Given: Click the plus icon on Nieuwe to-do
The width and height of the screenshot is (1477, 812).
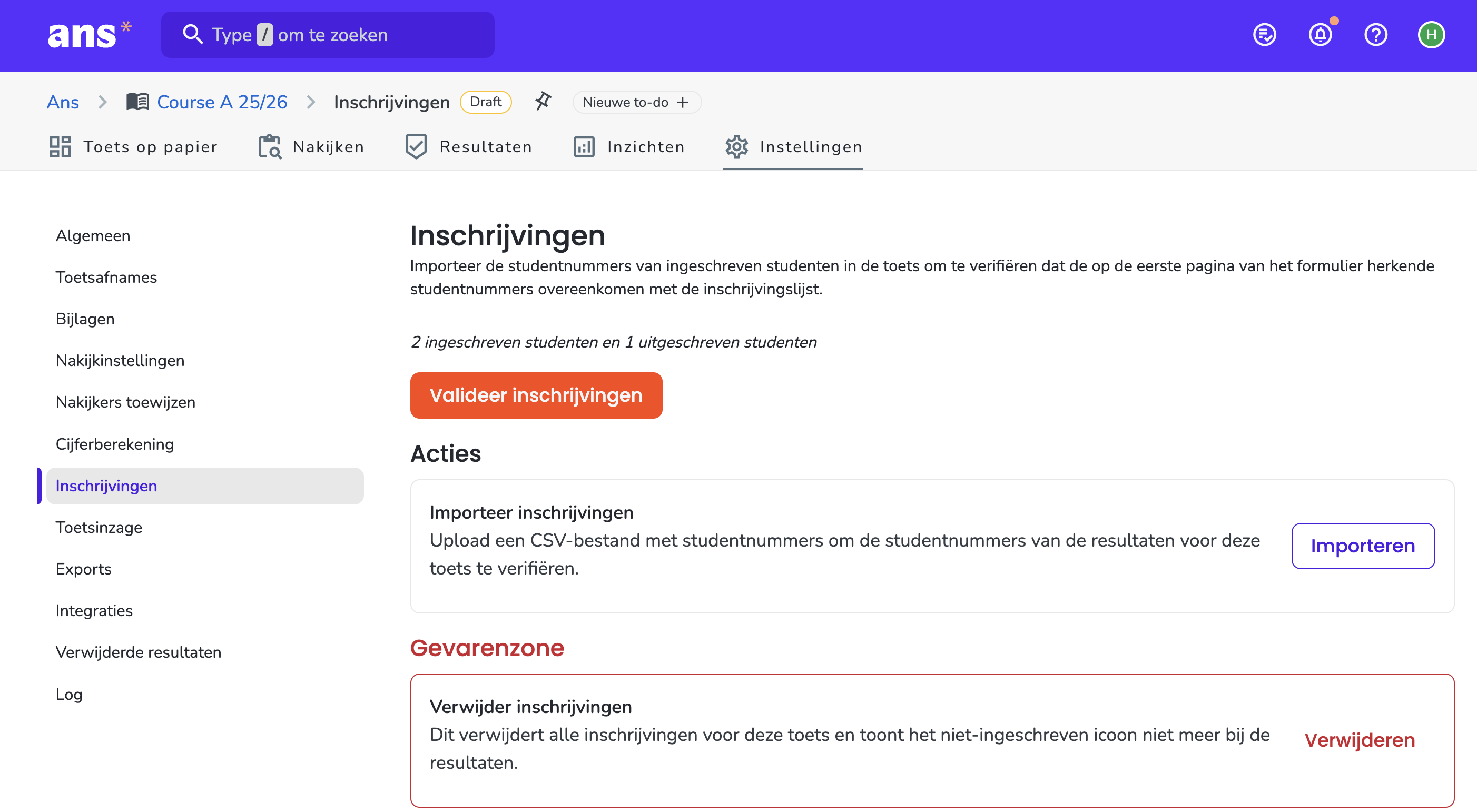Looking at the screenshot, I should (x=682, y=103).
